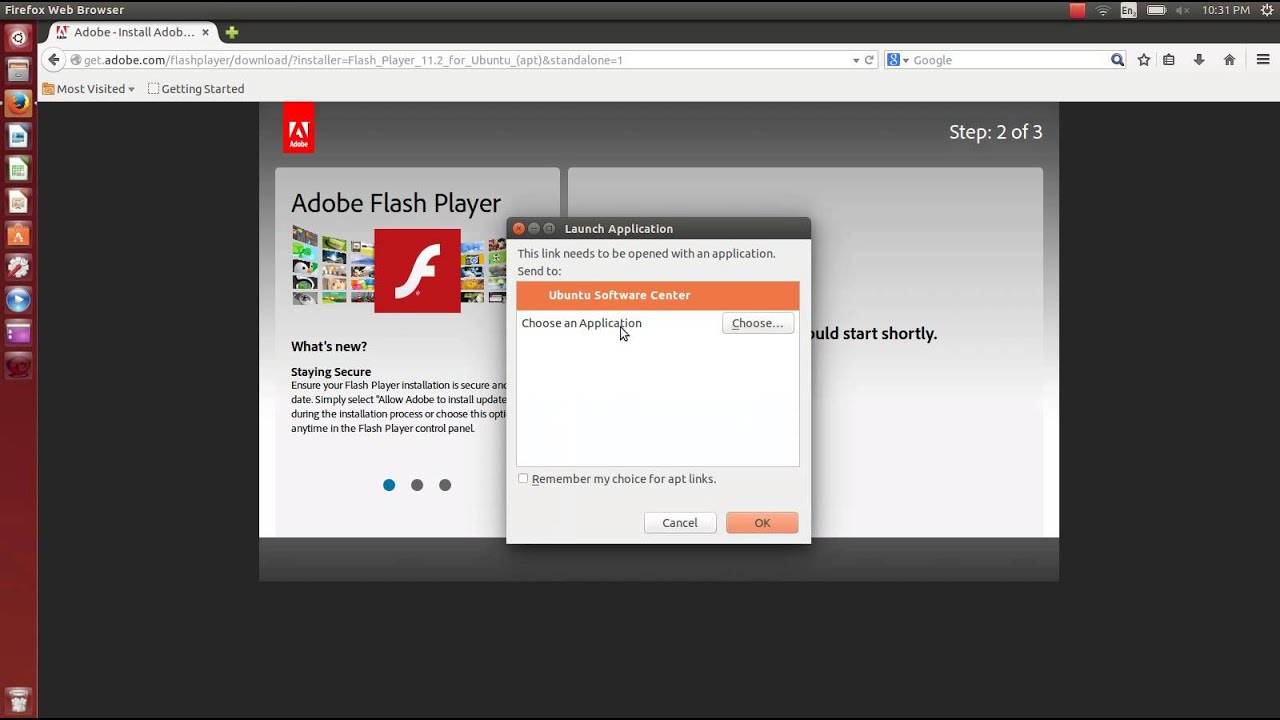This screenshot has width=1280, height=720.
Task: Click OK in Launch Application dialog
Action: pos(762,523)
